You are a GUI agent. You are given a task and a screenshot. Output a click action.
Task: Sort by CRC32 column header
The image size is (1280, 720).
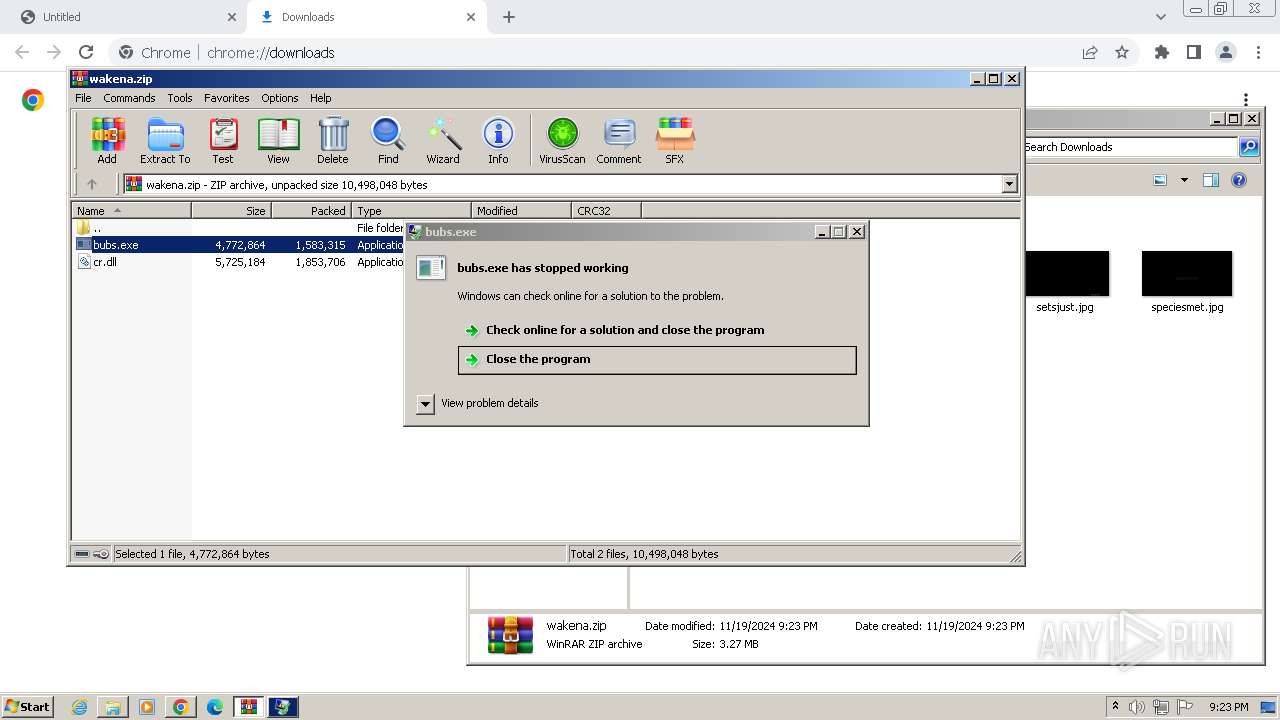coord(606,210)
